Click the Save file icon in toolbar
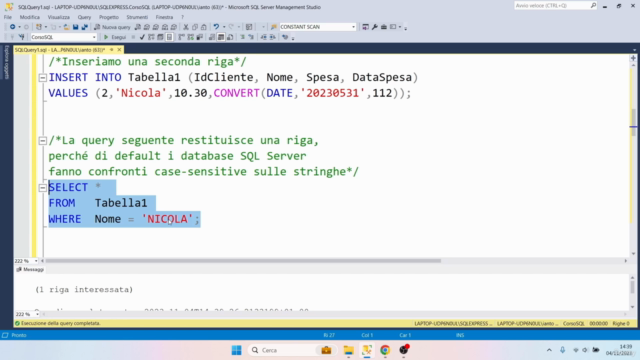The height and width of the screenshot is (360, 640). click(76, 27)
